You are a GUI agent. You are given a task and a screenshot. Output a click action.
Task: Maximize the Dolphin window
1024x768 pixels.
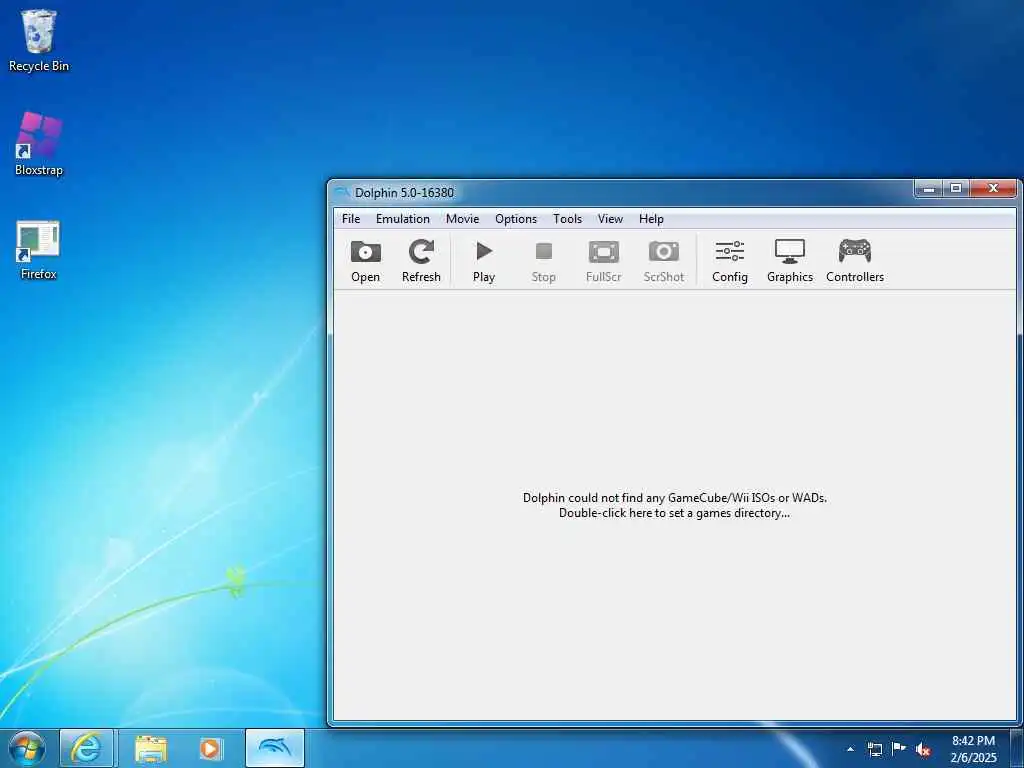[955, 189]
